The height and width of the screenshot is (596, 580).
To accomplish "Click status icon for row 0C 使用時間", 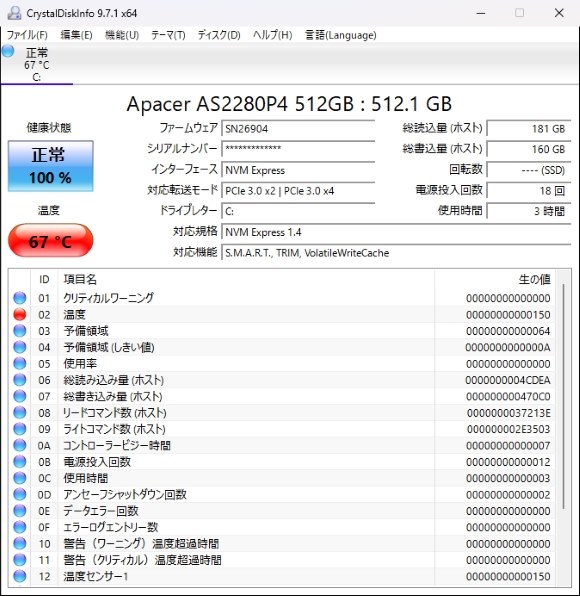I will point(20,478).
